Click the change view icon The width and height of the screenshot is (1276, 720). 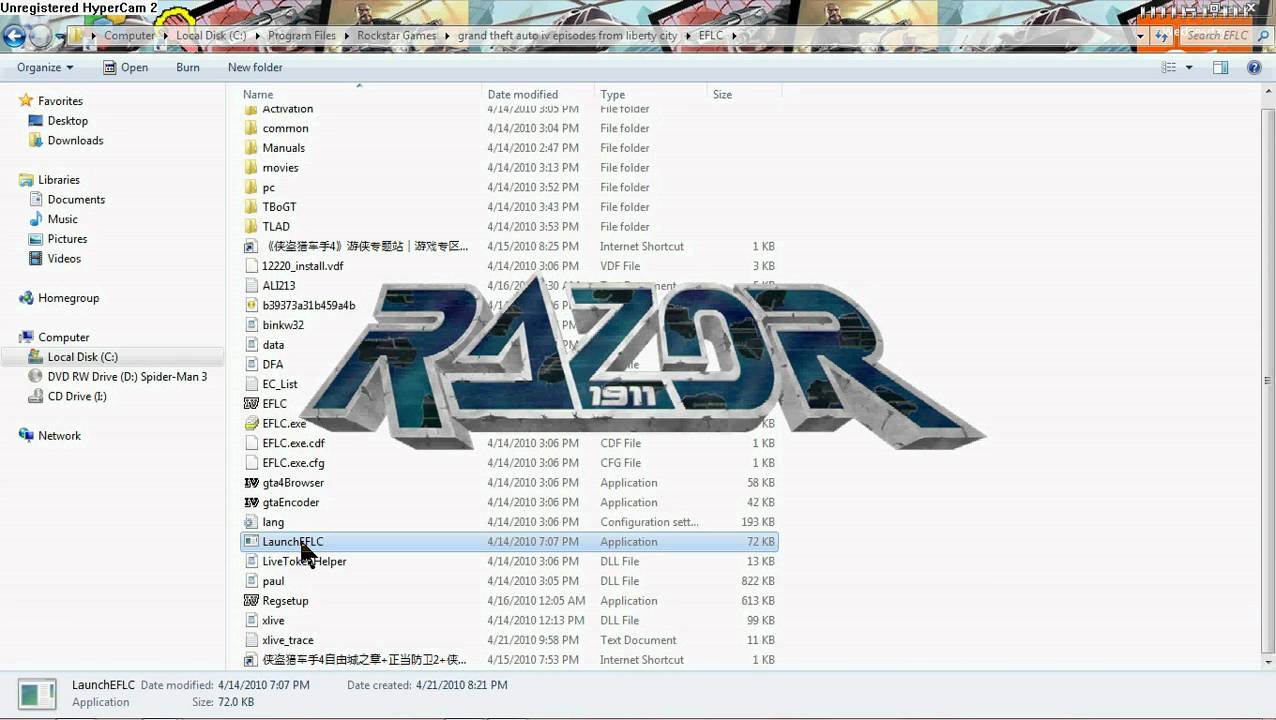[1169, 67]
